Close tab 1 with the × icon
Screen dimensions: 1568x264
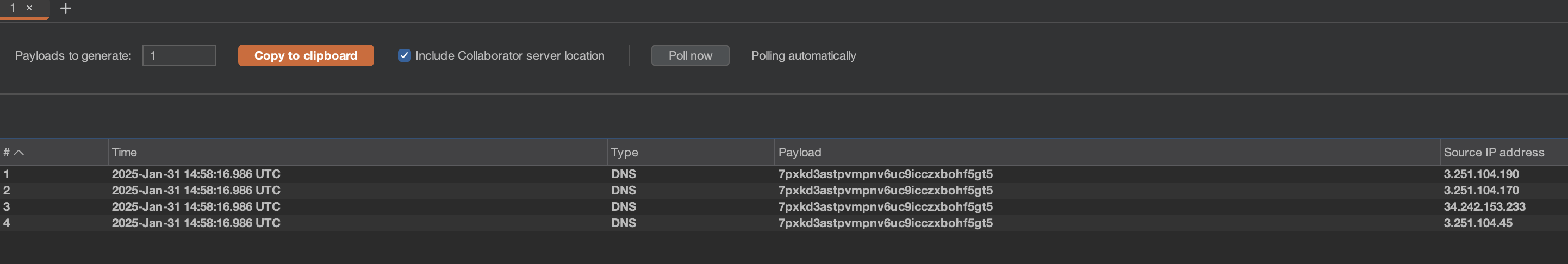29,8
